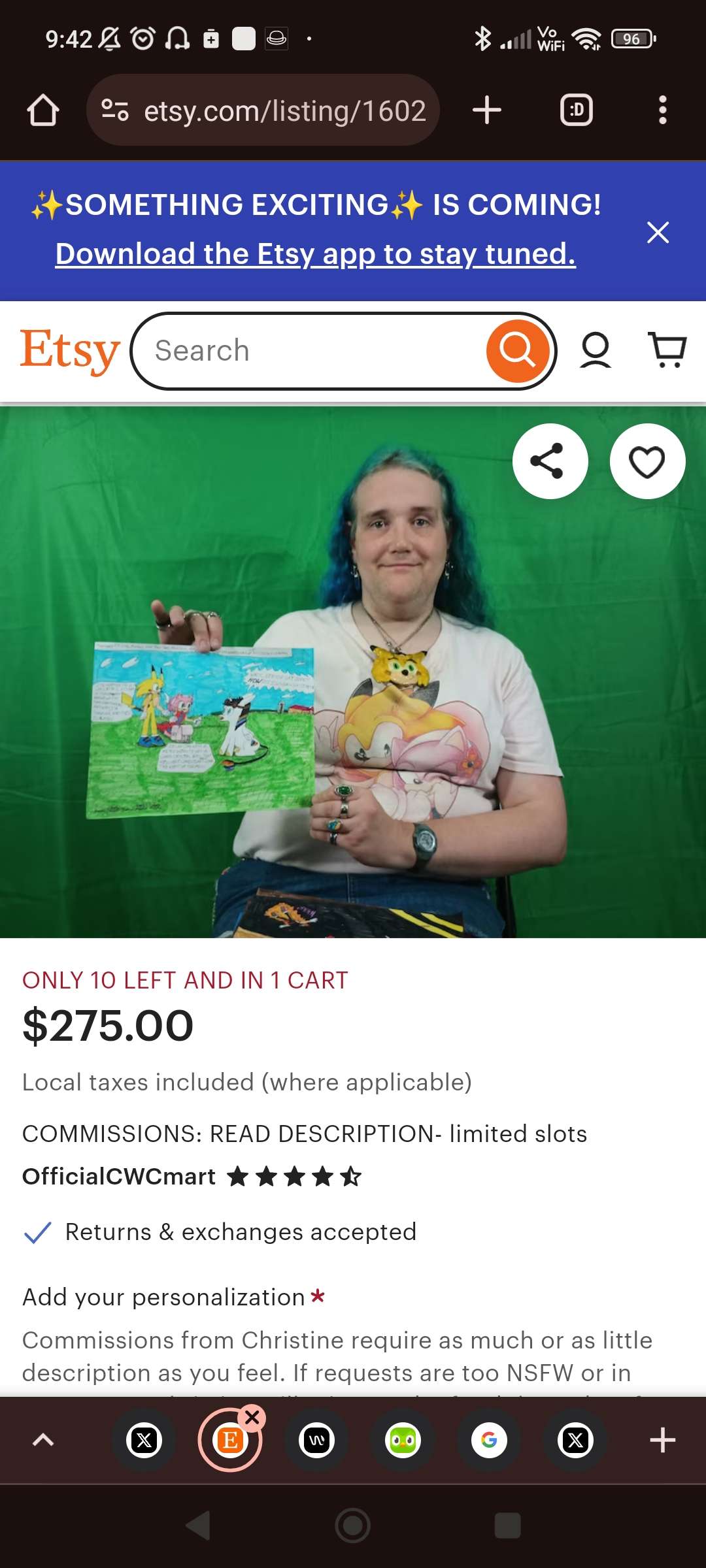Open site settings icon in address bar
This screenshot has height=1568, width=706.
point(115,110)
